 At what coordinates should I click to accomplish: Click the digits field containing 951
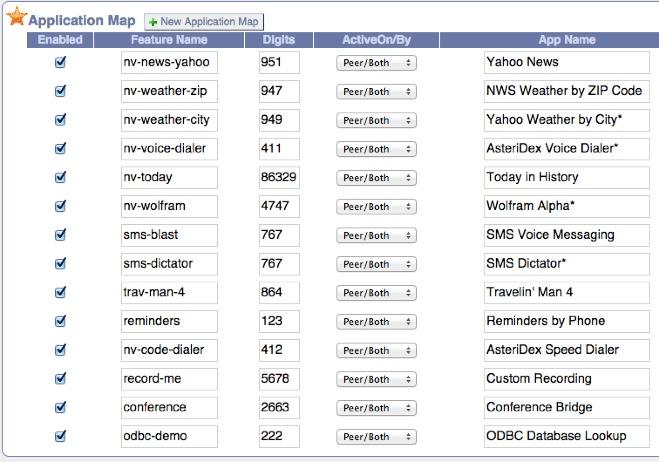[x=279, y=62]
